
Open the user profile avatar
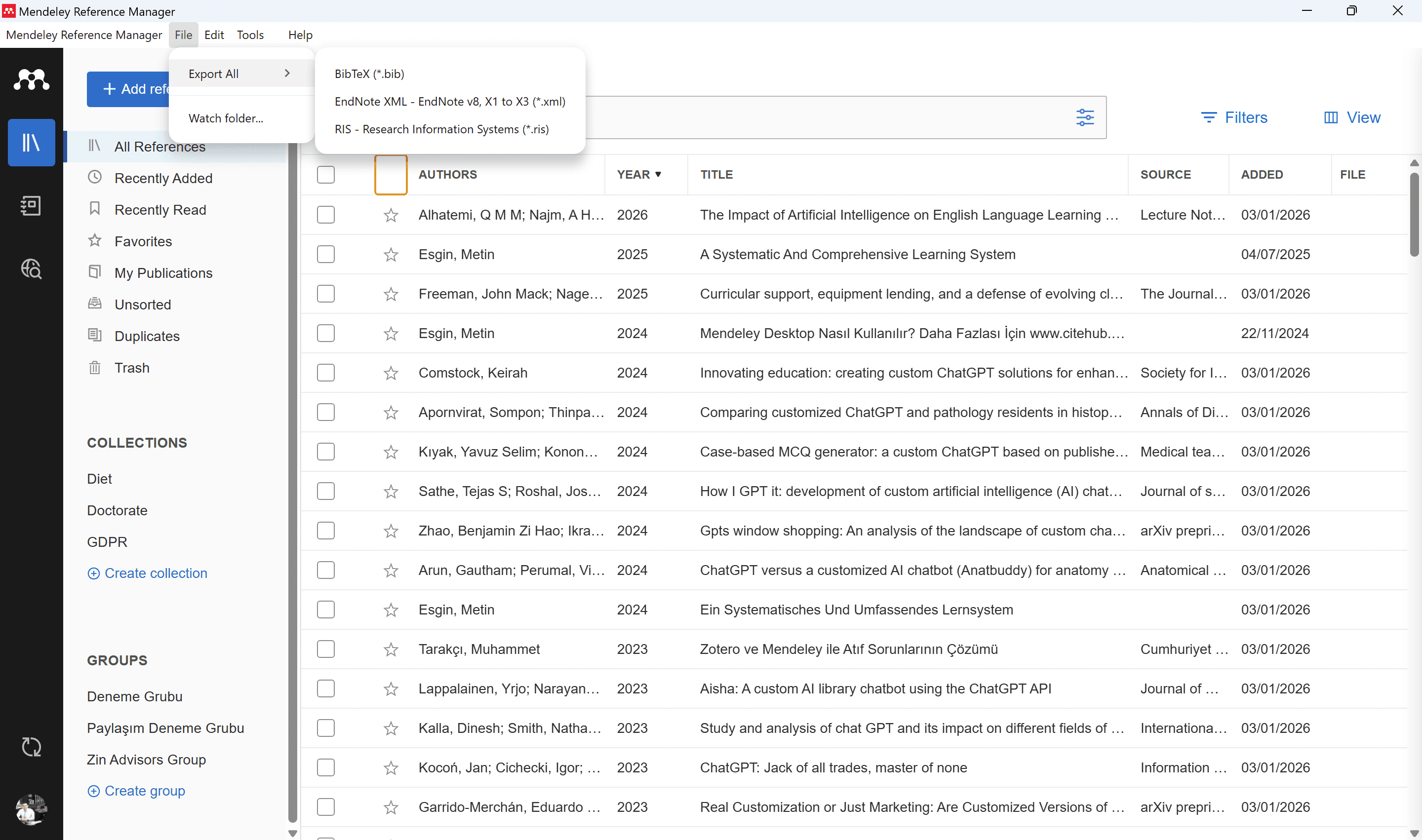(x=31, y=810)
